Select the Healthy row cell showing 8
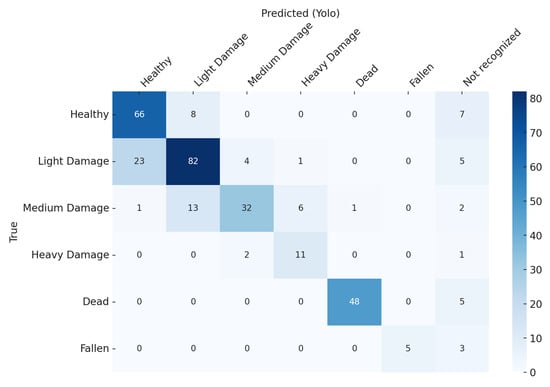This screenshot has height=387, width=550. coord(193,115)
